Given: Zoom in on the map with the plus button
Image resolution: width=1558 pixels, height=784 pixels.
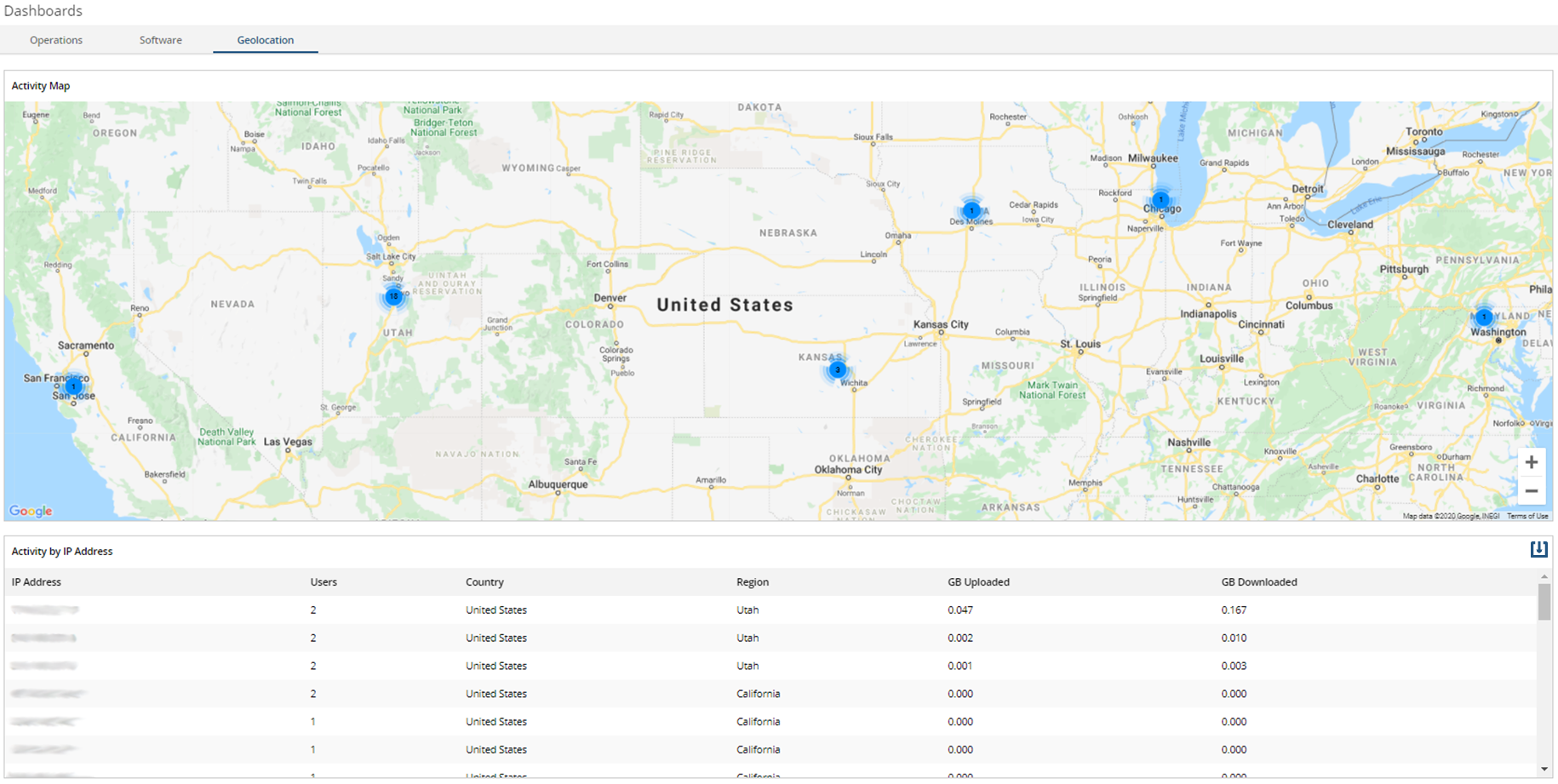Looking at the screenshot, I should coord(1531,461).
